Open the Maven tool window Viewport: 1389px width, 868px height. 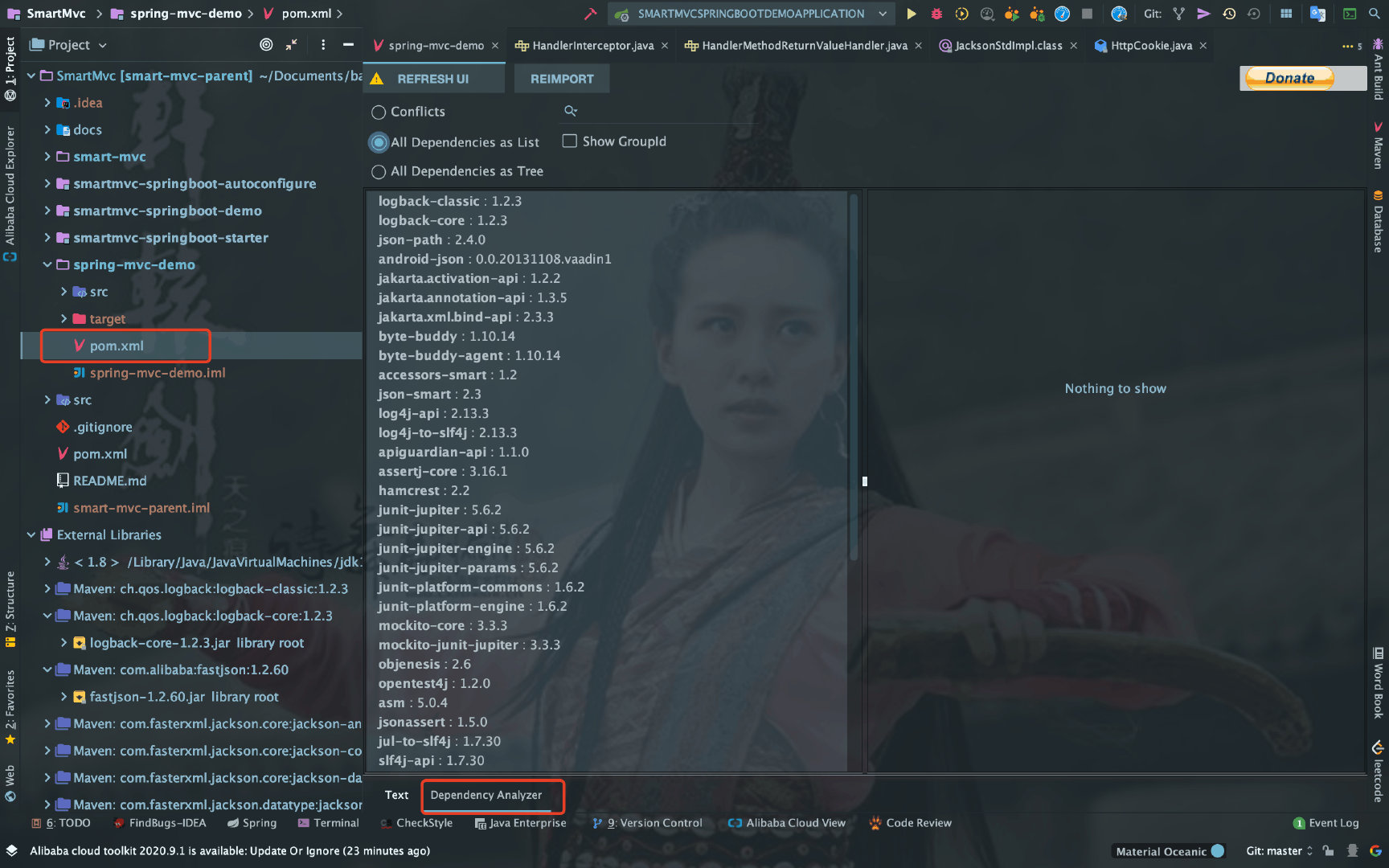pos(1378,145)
